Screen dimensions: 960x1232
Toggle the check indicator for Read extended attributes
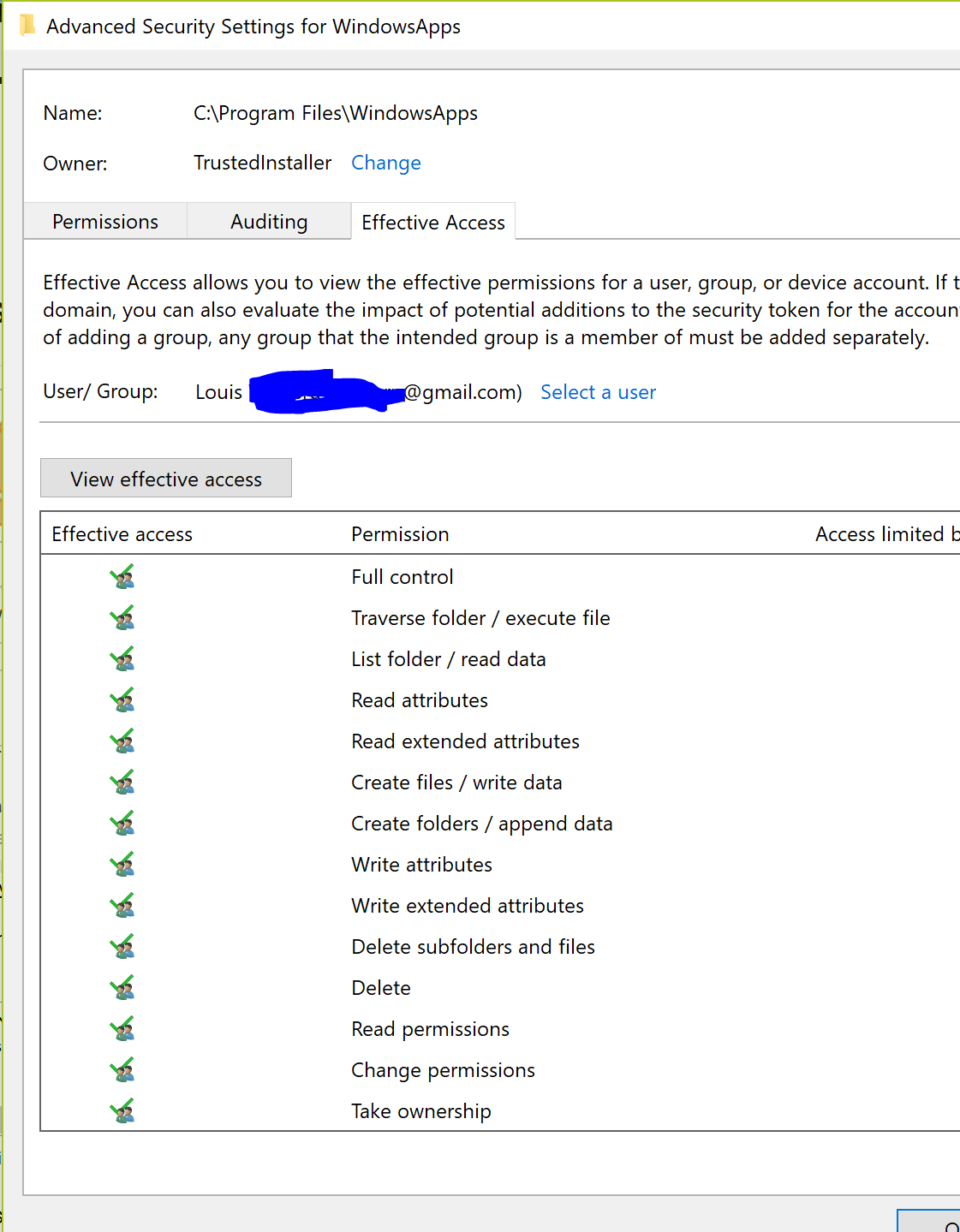pos(122,741)
